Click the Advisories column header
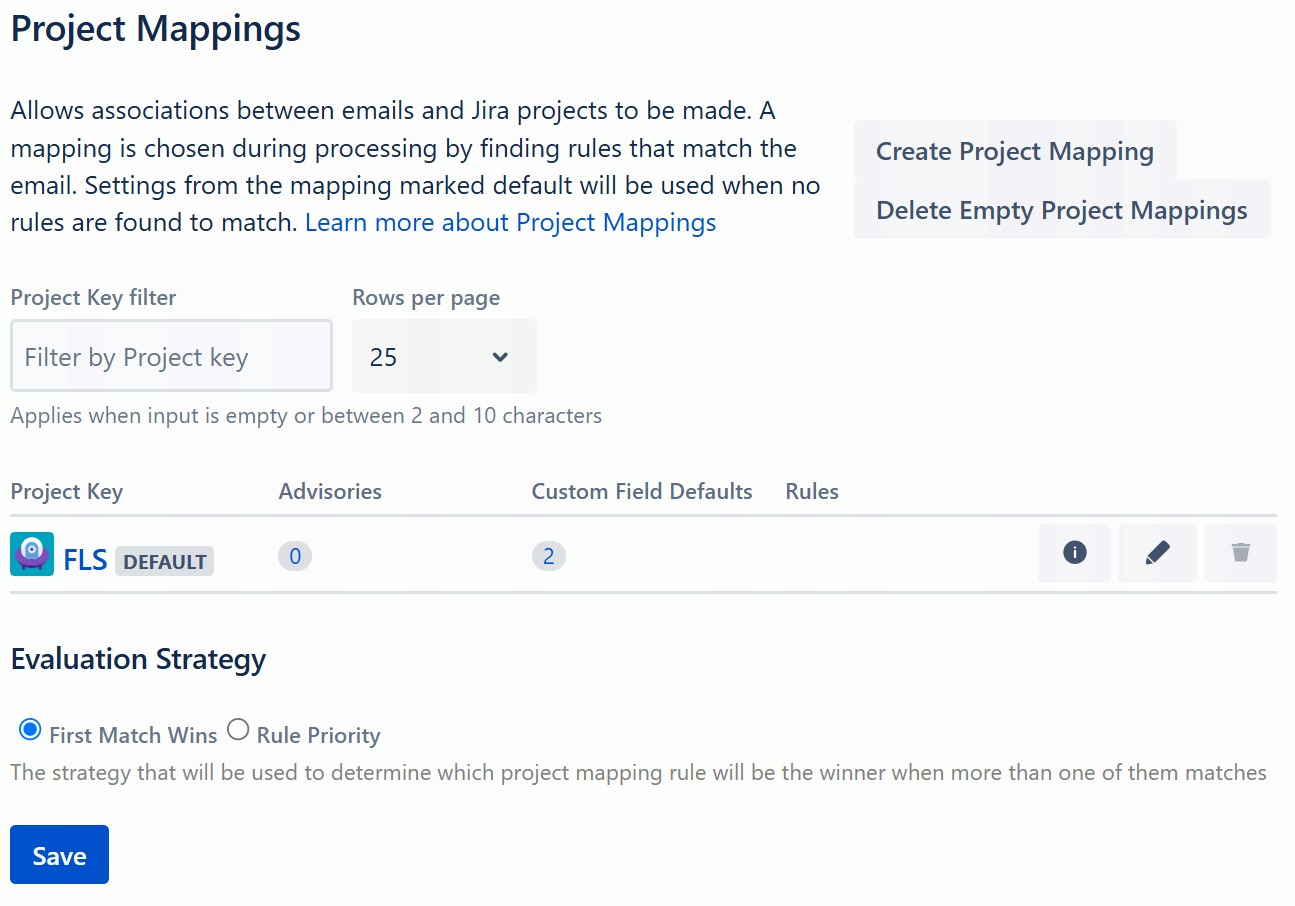Screen dimensions: 1295x906 [x=330, y=491]
